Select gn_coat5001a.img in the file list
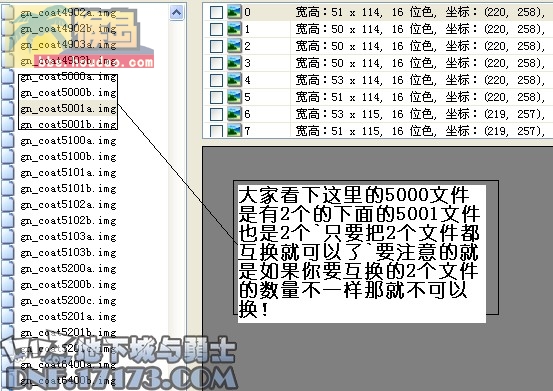Viewport: 553px width, 391px height. pyautogui.click(x=68, y=109)
